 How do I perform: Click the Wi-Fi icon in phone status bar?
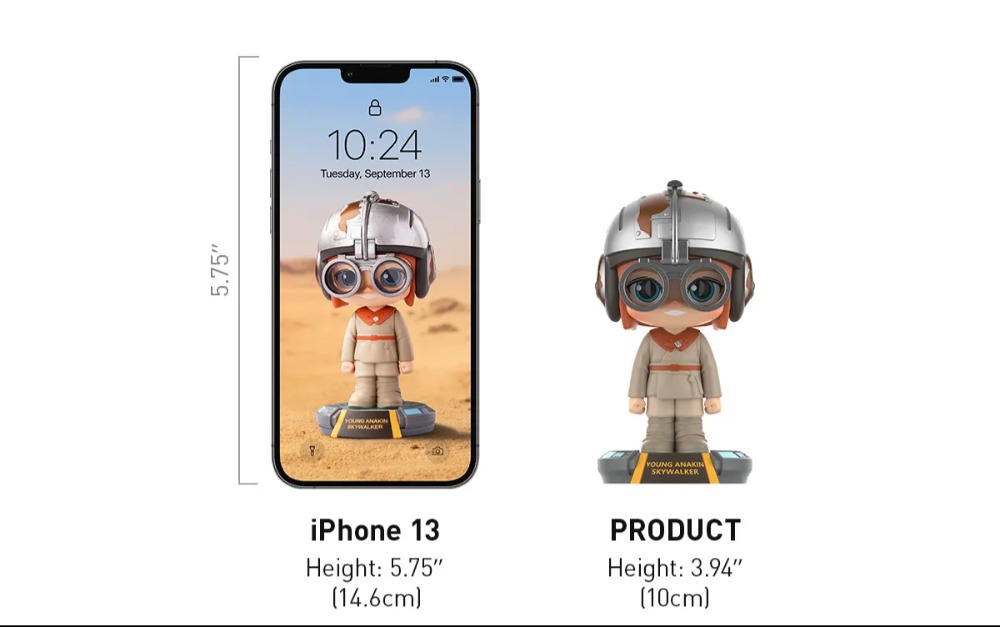point(445,80)
